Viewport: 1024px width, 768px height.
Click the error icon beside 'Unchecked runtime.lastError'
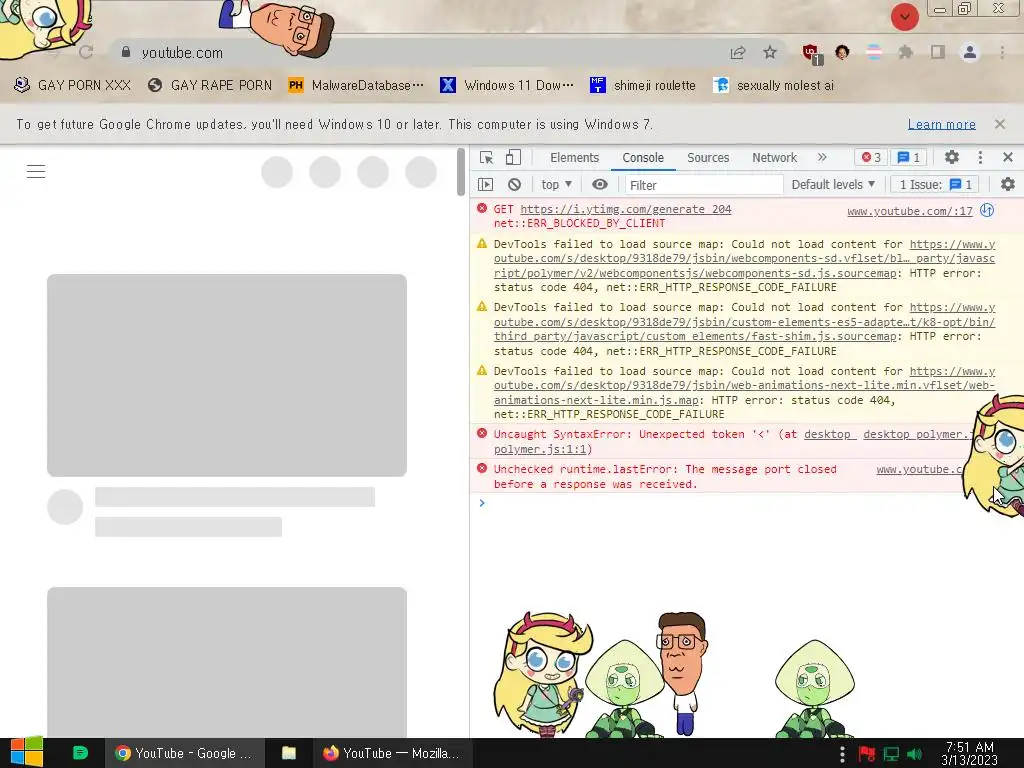482,468
